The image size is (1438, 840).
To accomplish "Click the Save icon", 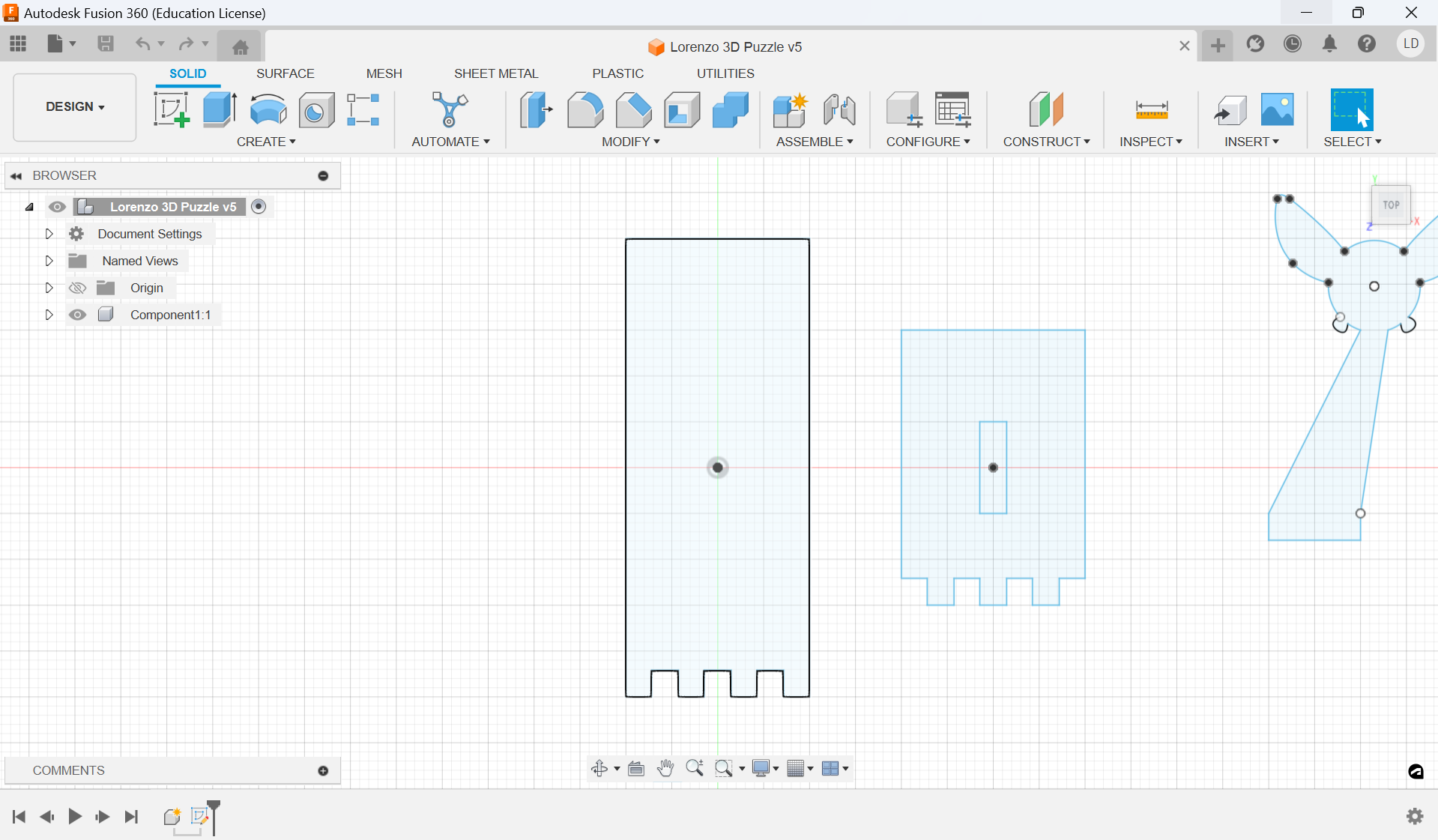I will point(106,43).
